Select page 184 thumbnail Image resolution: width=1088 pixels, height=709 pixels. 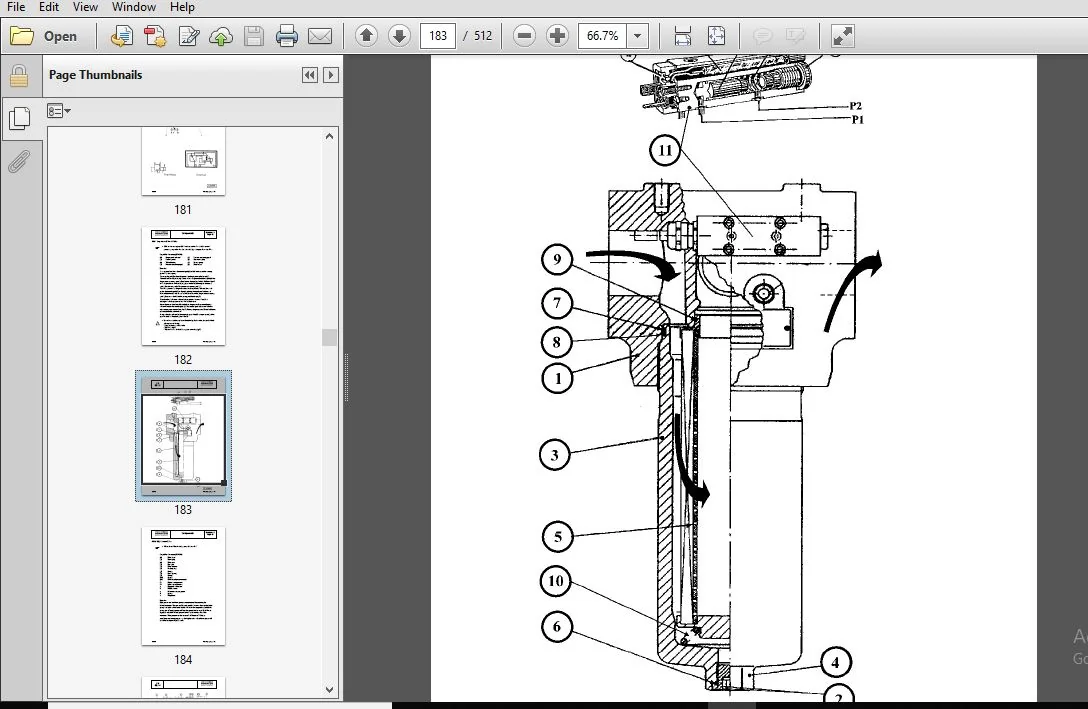pyautogui.click(x=183, y=586)
